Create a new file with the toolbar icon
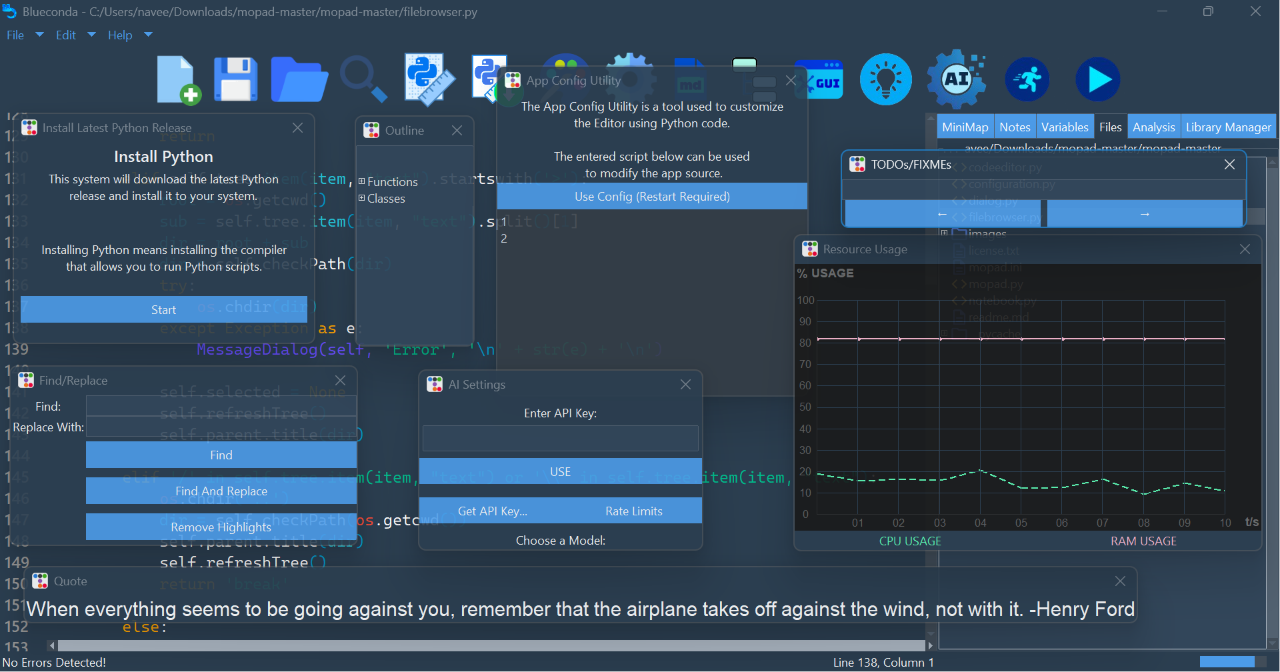 [179, 80]
